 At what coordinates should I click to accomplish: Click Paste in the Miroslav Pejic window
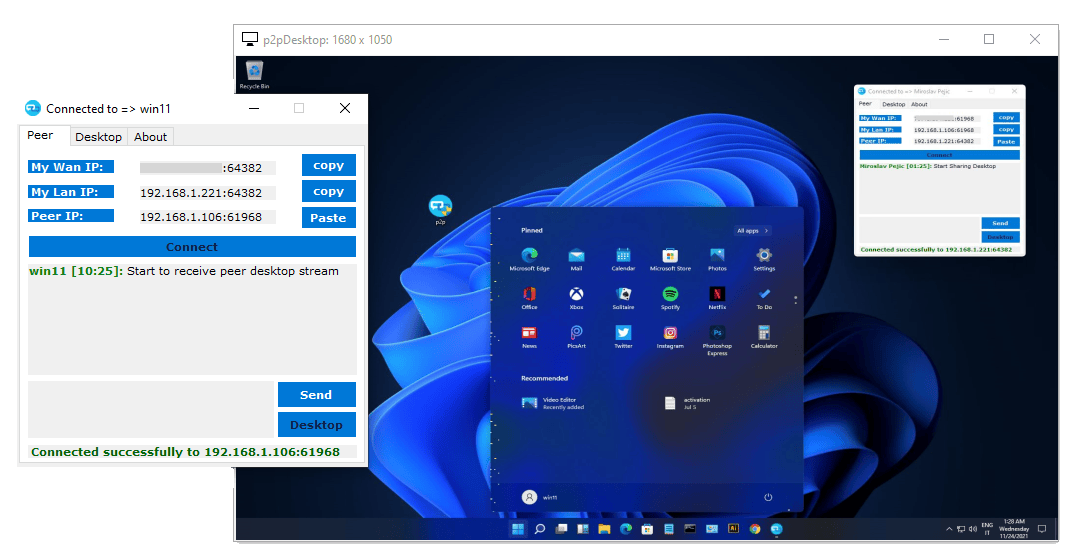(1006, 142)
